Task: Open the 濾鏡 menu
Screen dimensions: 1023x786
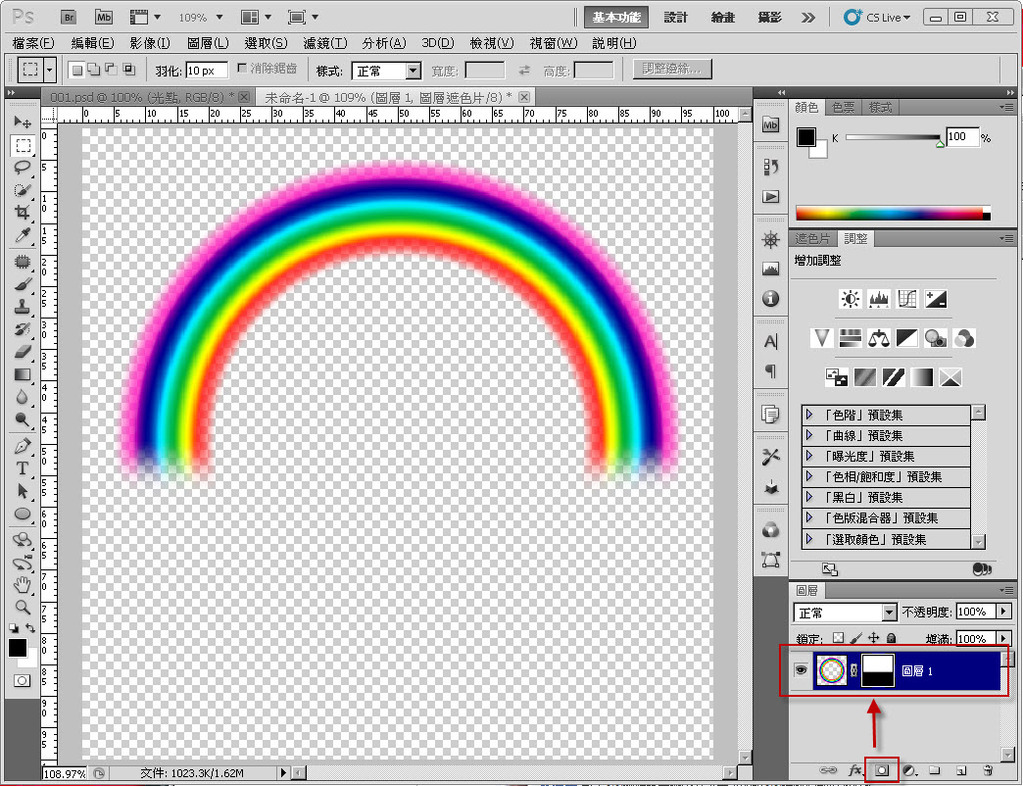Action: 325,43
